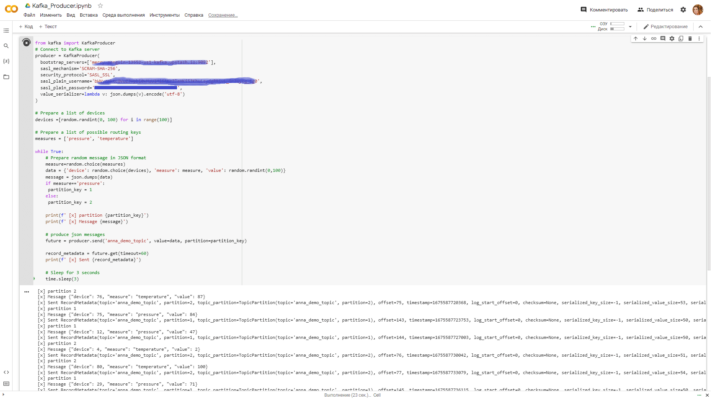Open output options three-dot menu

pyautogui.click(x=27, y=292)
